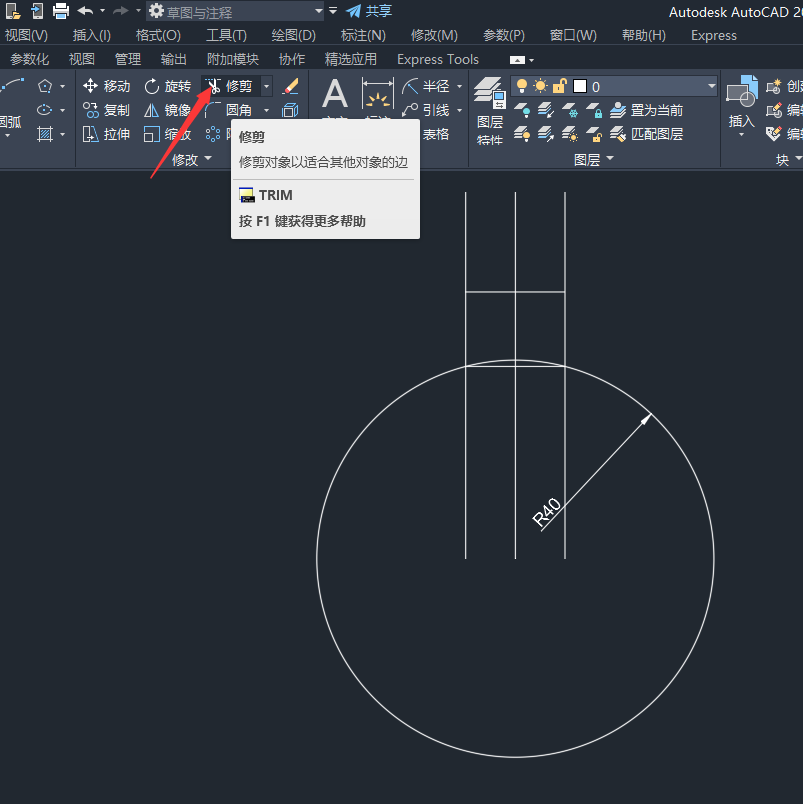The height and width of the screenshot is (804, 803).
Task: Click the layer off (lightbulb) tool icon
Action: tap(522, 110)
